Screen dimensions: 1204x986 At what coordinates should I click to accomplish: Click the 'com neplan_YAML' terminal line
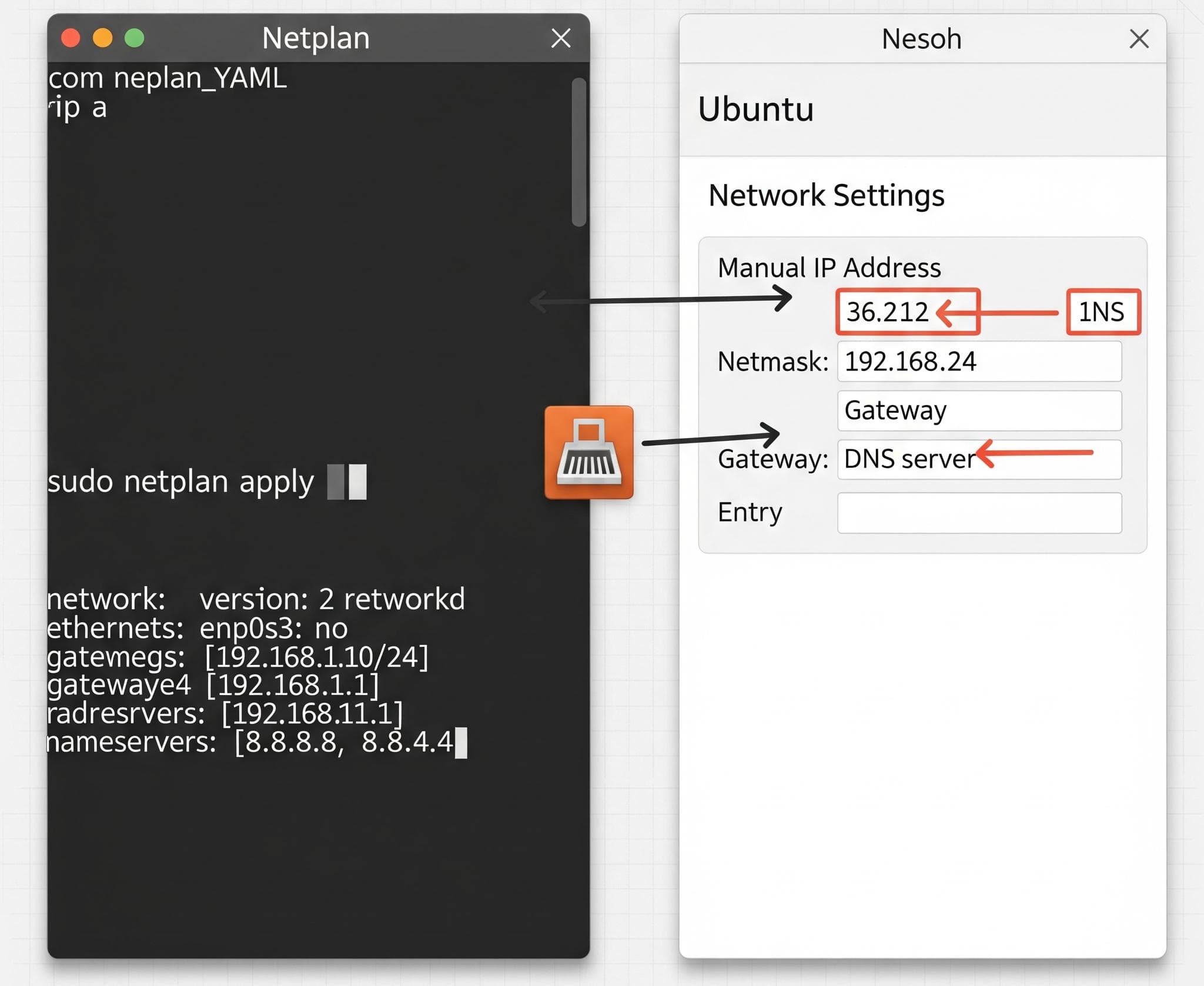tap(168, 78)
